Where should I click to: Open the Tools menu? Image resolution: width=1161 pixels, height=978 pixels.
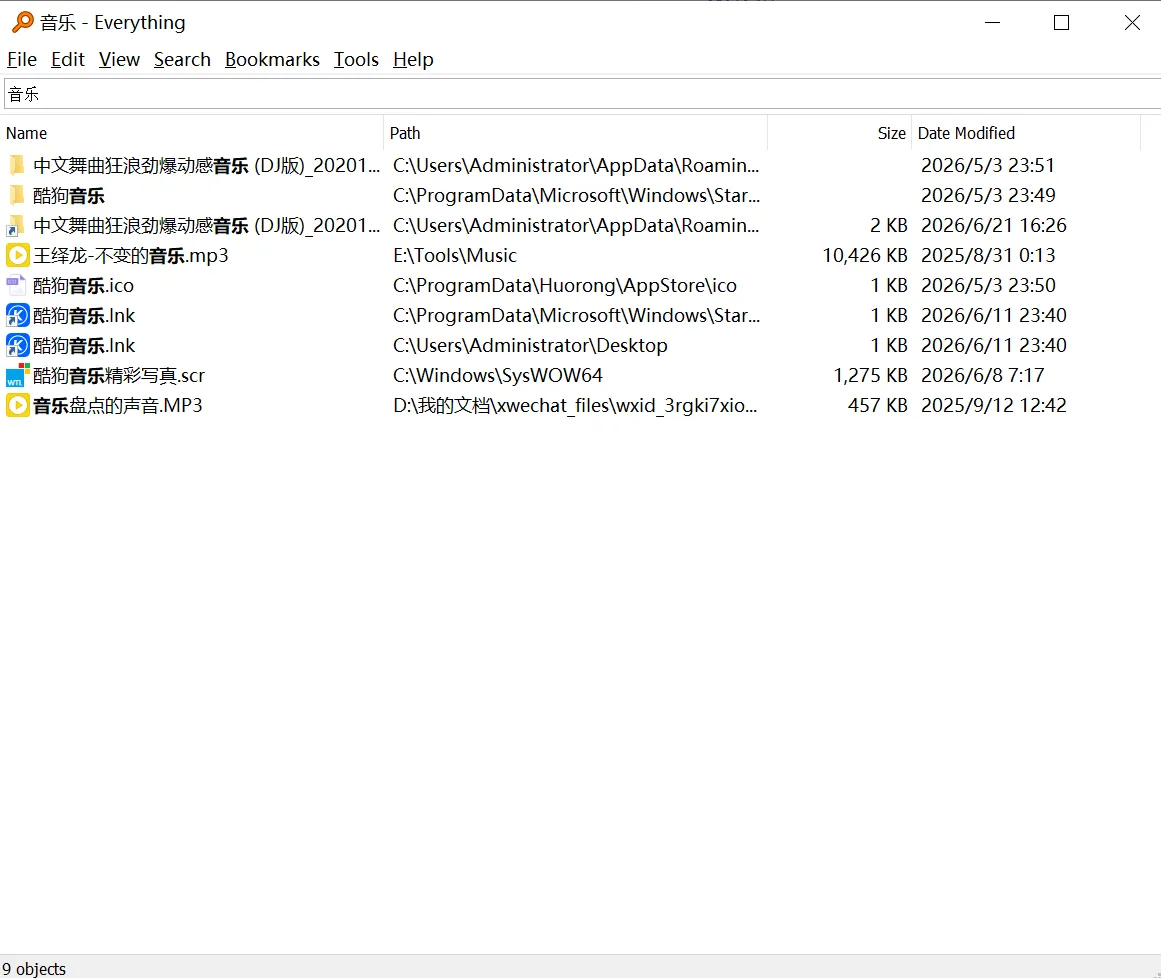[356, 59]
